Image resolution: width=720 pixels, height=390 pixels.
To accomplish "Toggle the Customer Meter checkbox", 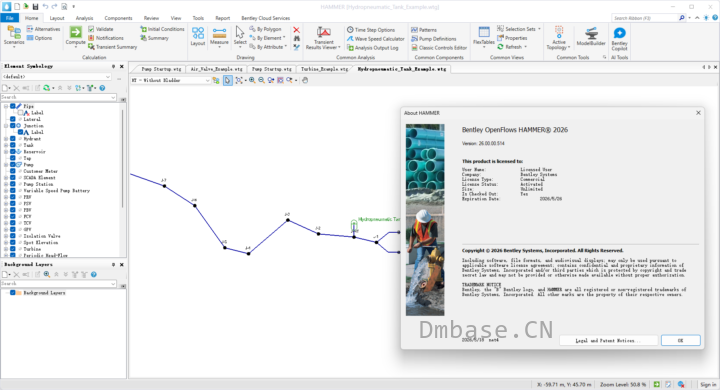I will (13, 171).
